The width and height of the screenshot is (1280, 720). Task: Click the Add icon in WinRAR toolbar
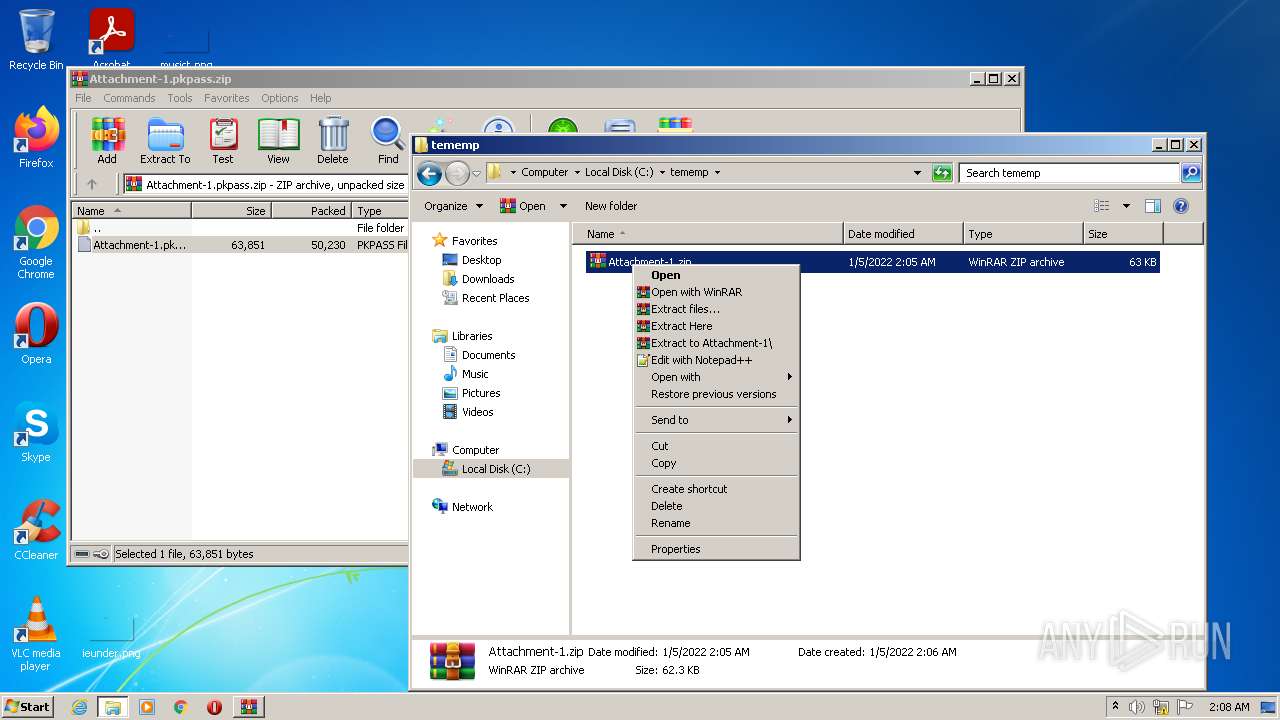coord(107,140)
